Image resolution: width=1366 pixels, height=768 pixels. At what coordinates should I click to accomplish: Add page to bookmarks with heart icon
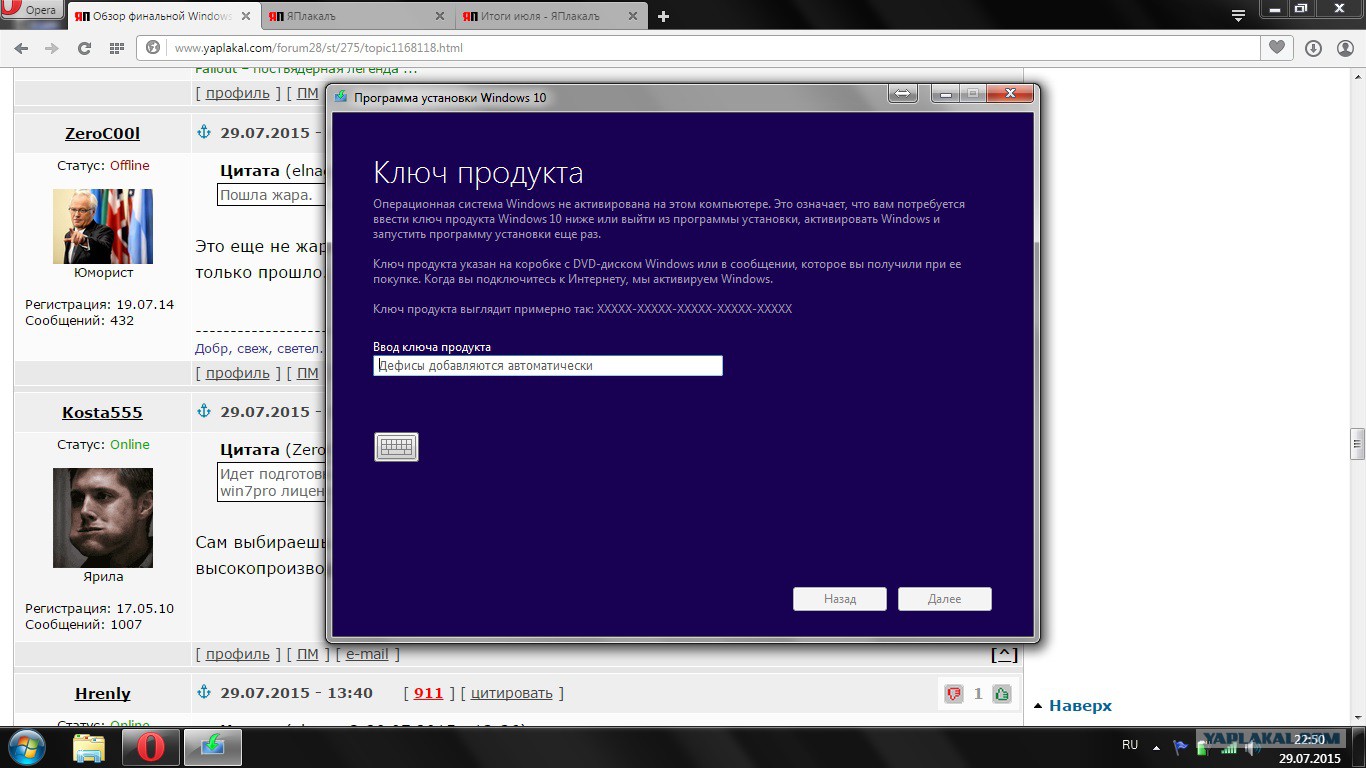pyautogui.click(x=1277, y=47)
